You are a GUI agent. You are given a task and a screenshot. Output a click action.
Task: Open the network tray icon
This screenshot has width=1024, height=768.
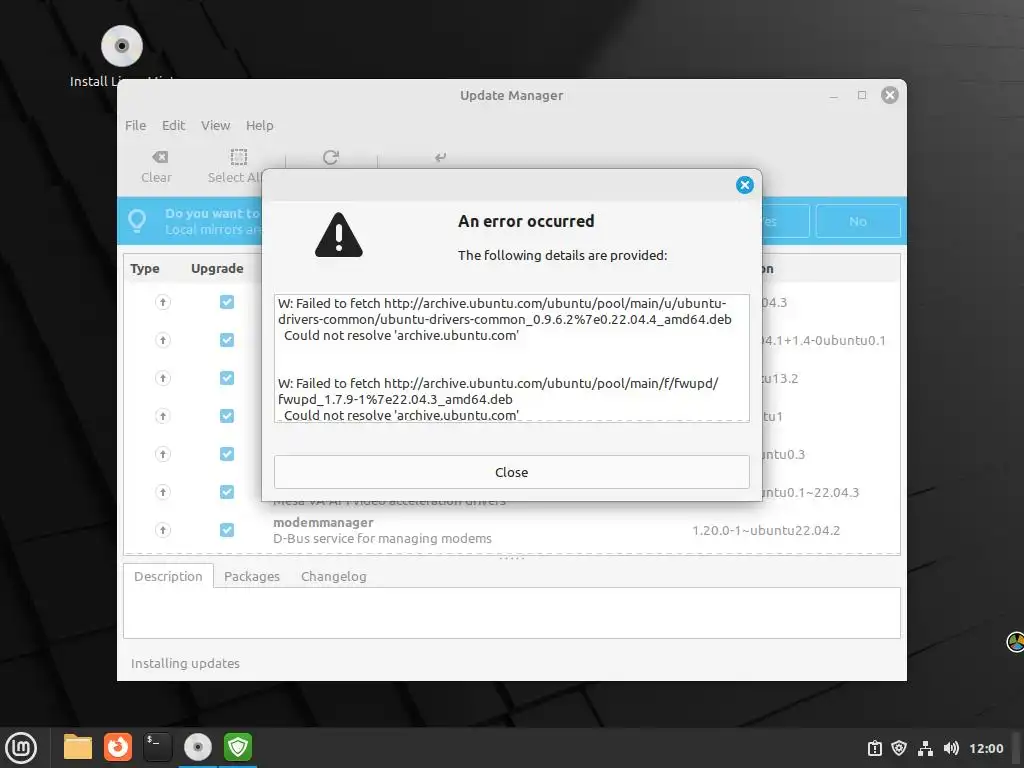click(x=925, y=748)
